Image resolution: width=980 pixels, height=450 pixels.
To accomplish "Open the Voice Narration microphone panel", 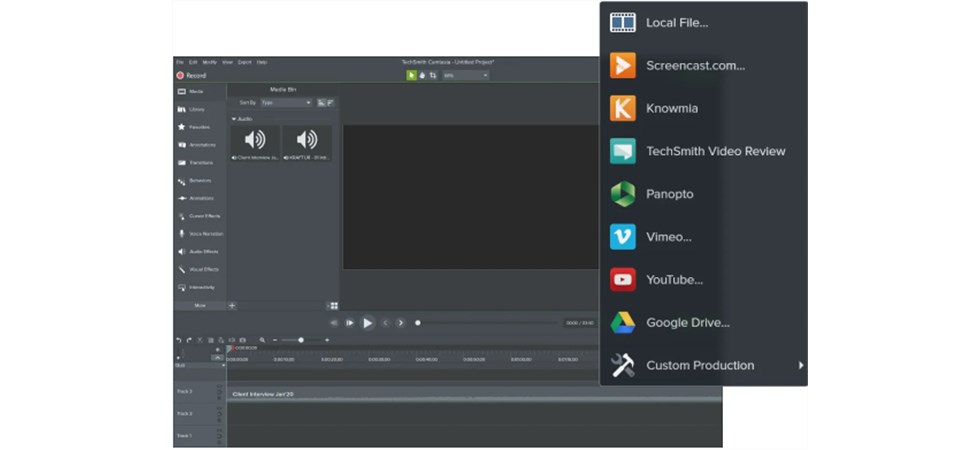I will (x=200, y=234).
